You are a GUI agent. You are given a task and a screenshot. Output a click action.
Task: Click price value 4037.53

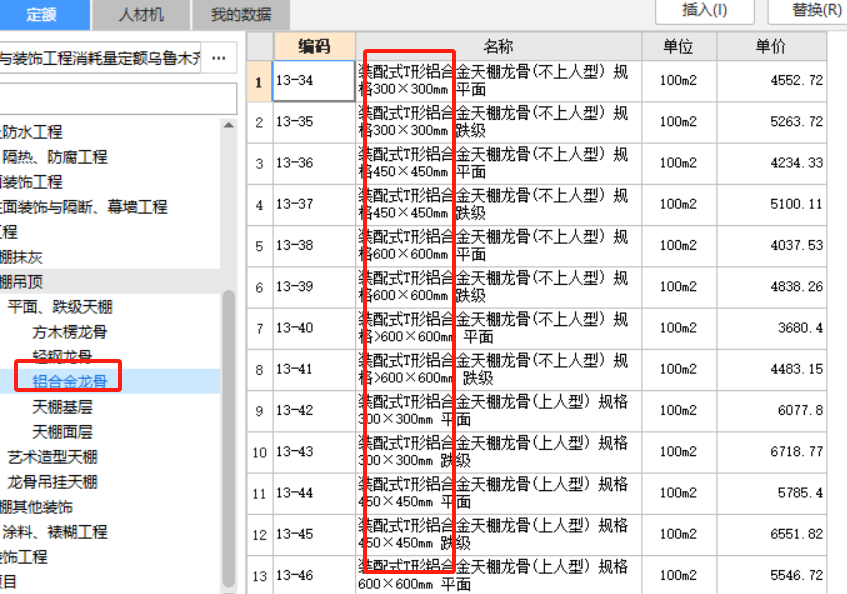[x=796, y=246]
